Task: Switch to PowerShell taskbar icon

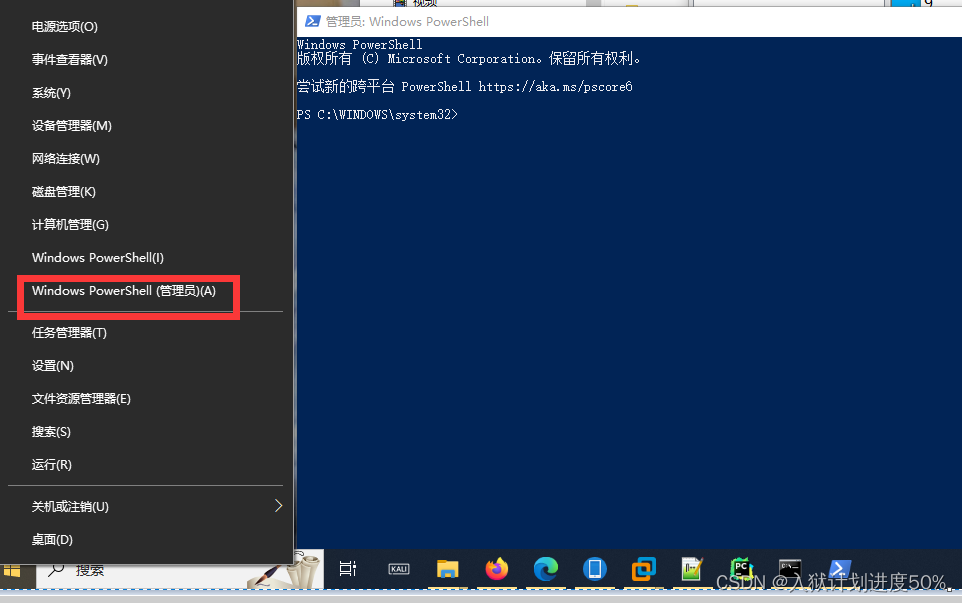Action: (839, 569)
